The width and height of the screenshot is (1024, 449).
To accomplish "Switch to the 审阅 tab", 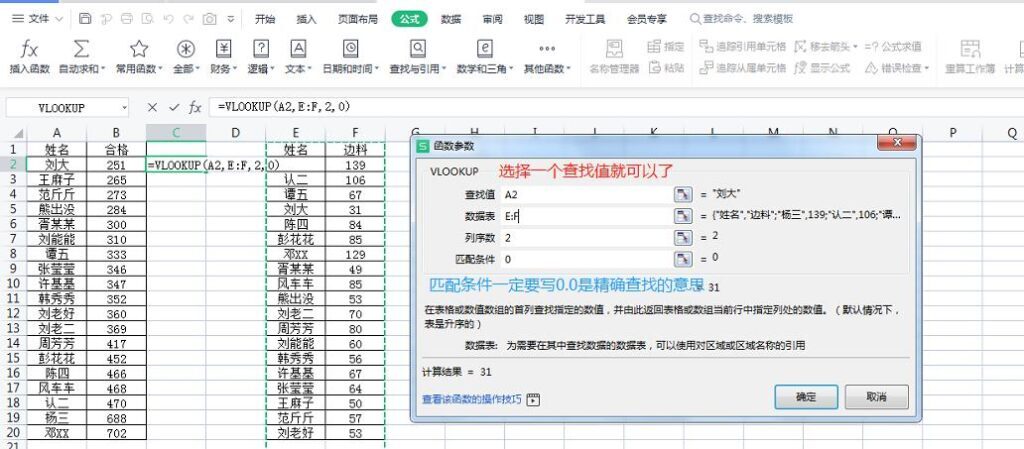I will [492, 19].
